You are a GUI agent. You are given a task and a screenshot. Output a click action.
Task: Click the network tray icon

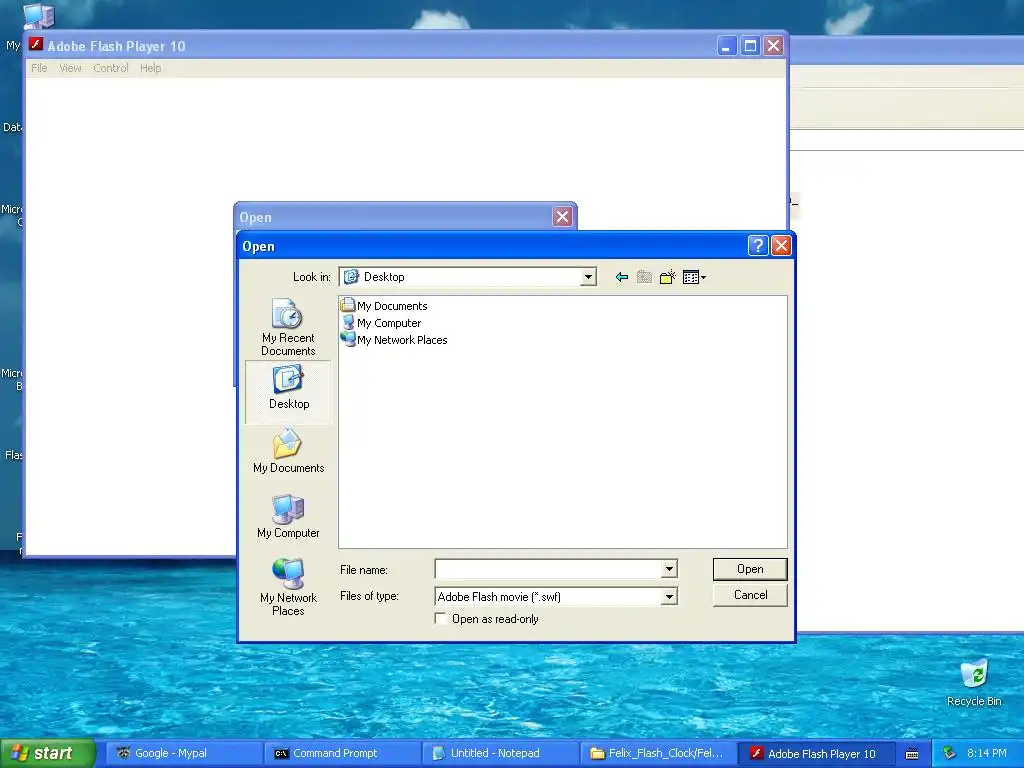[x=950, y=754]
